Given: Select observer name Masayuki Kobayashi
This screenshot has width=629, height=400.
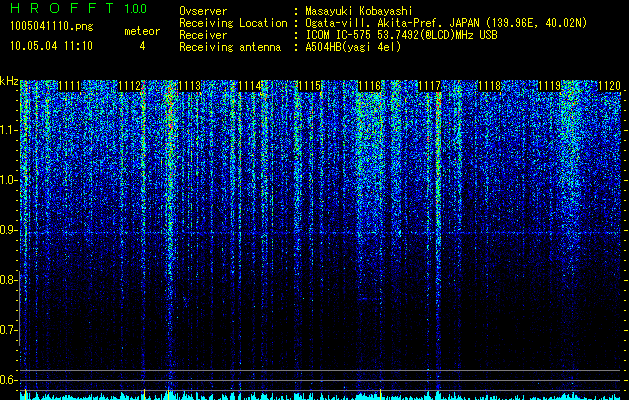Looking at the screenshot, I should click(x=359, y=11).
